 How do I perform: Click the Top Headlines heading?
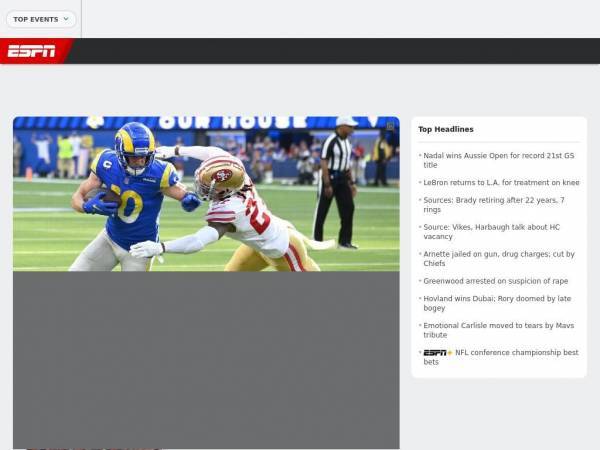click(446, 129)
